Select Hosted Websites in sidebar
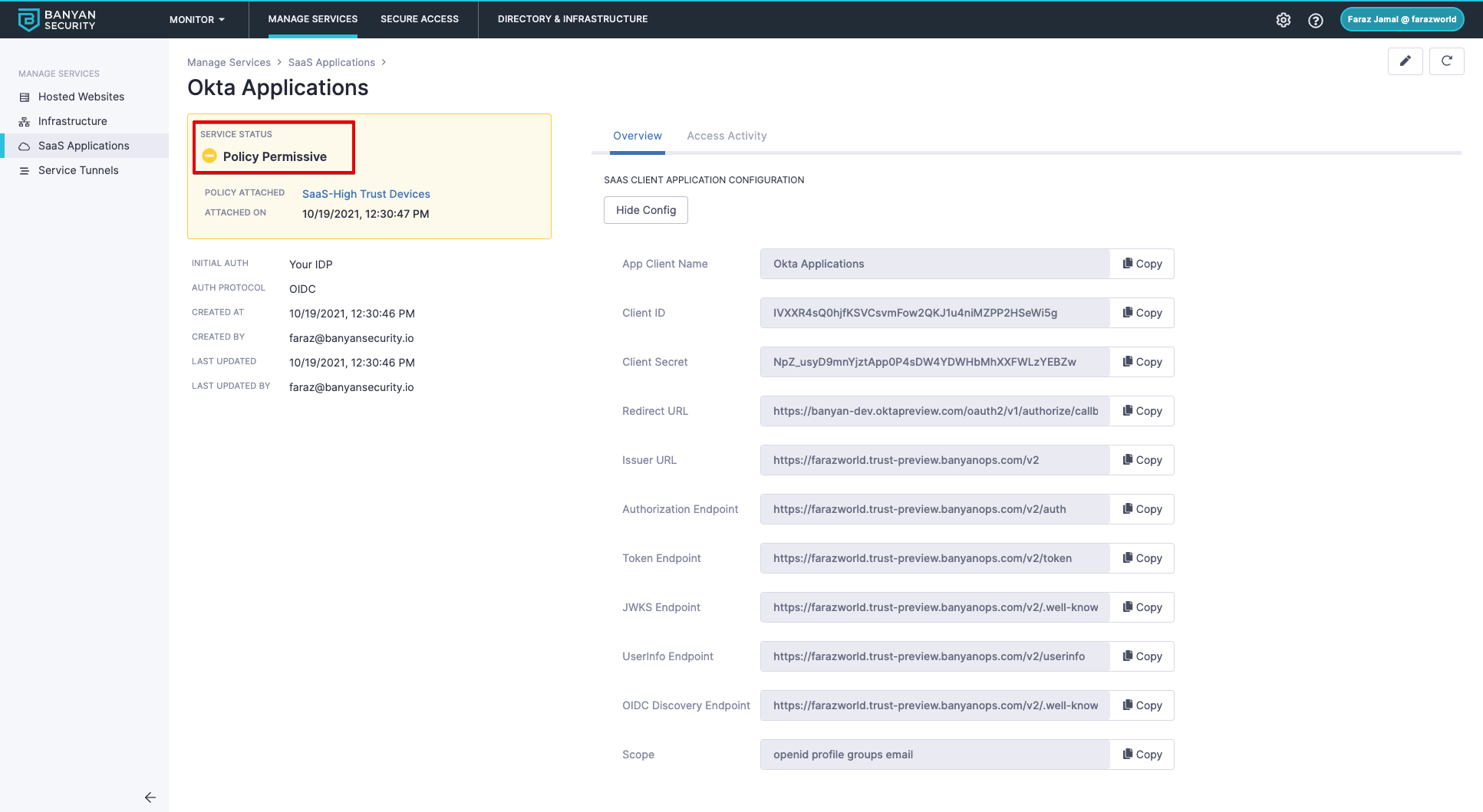 [81, 97]
